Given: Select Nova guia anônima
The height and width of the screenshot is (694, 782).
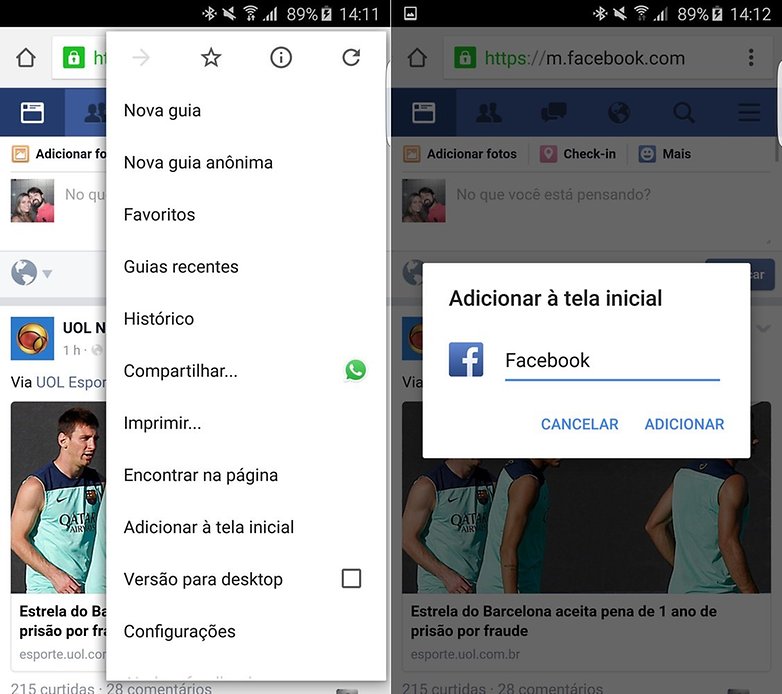Looking at the screenshot, I should click(x=246, y=163).
